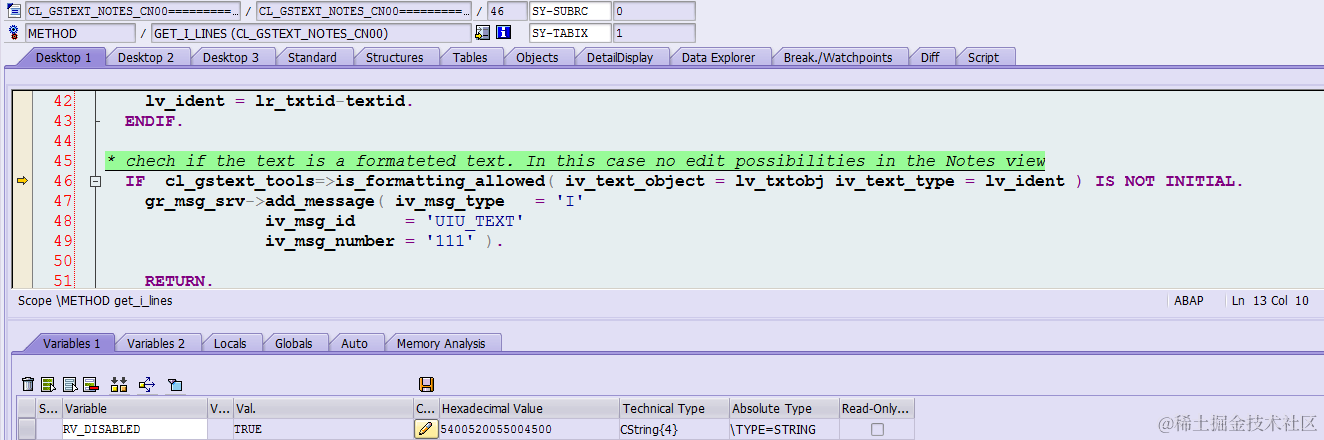The width and height of the screenshot is (1324, 440).
Task: Open the Locals tab
Action: (x=230, y=343)
